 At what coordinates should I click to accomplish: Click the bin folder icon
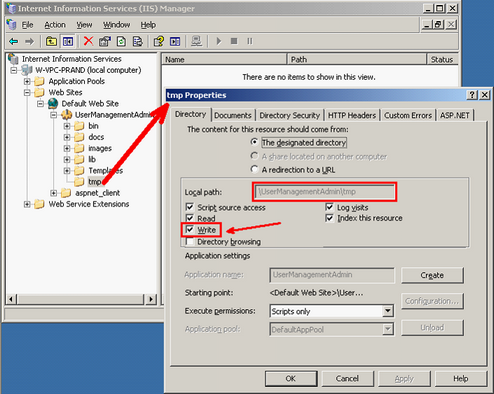[x=79, y=126]
